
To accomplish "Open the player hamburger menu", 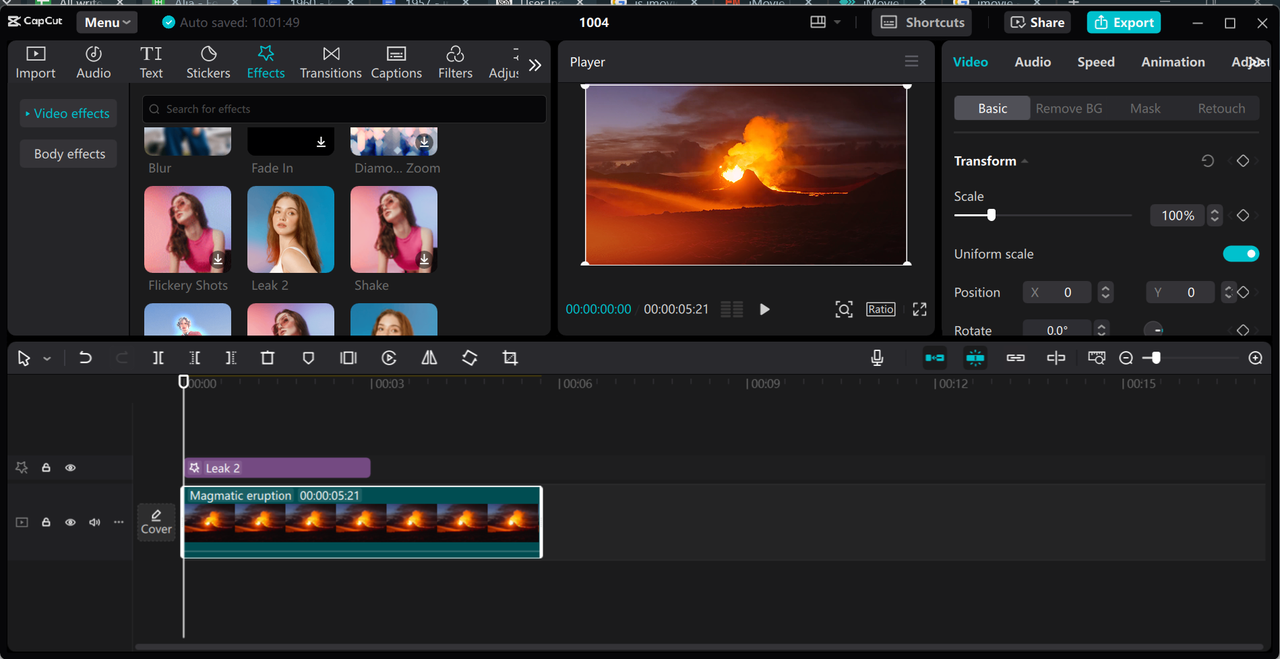I will click(x=911, y=62).
